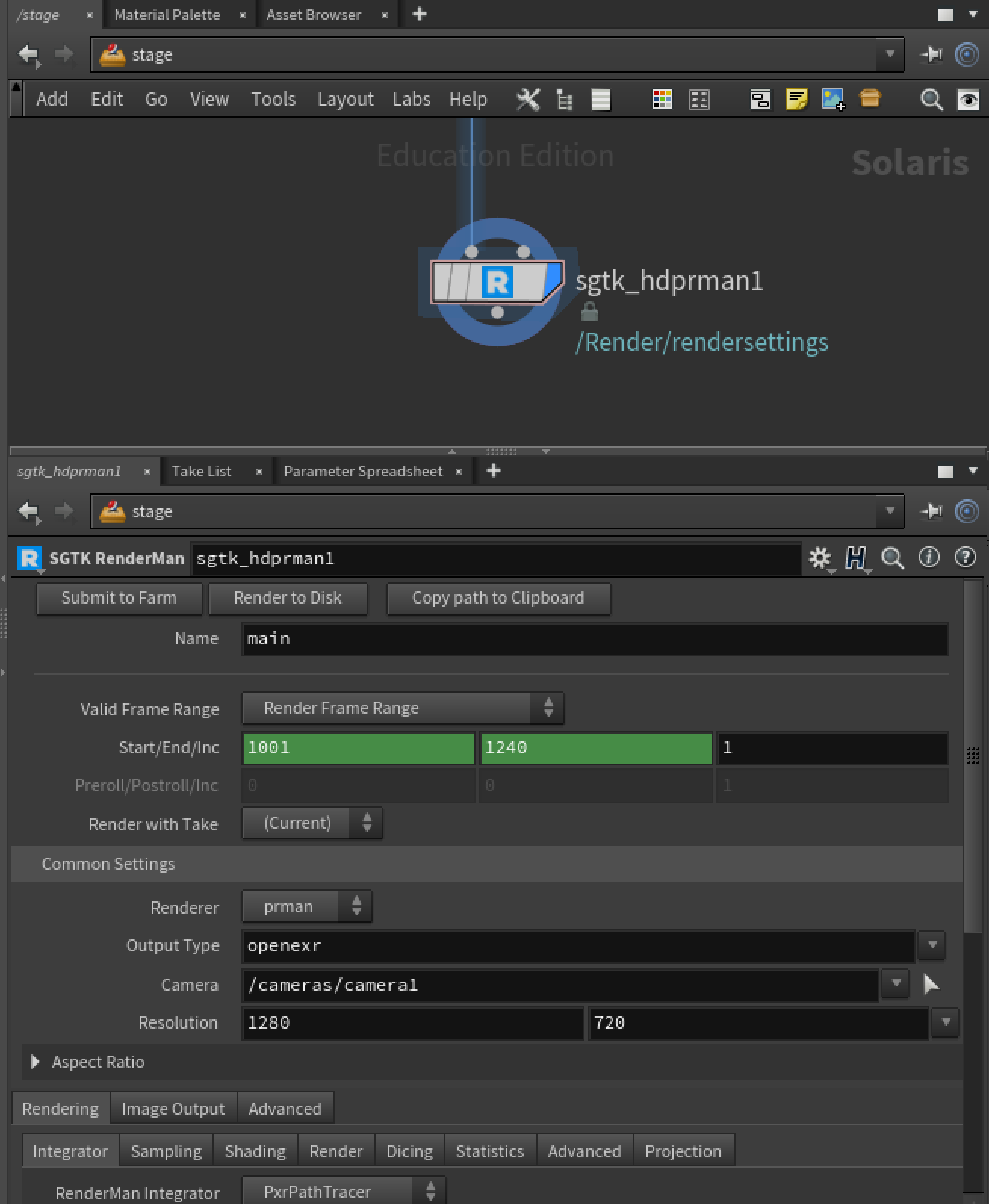989x1204 pixels.
Task: Click parameter pane vertical scrollbar
Action: point(974,756)
